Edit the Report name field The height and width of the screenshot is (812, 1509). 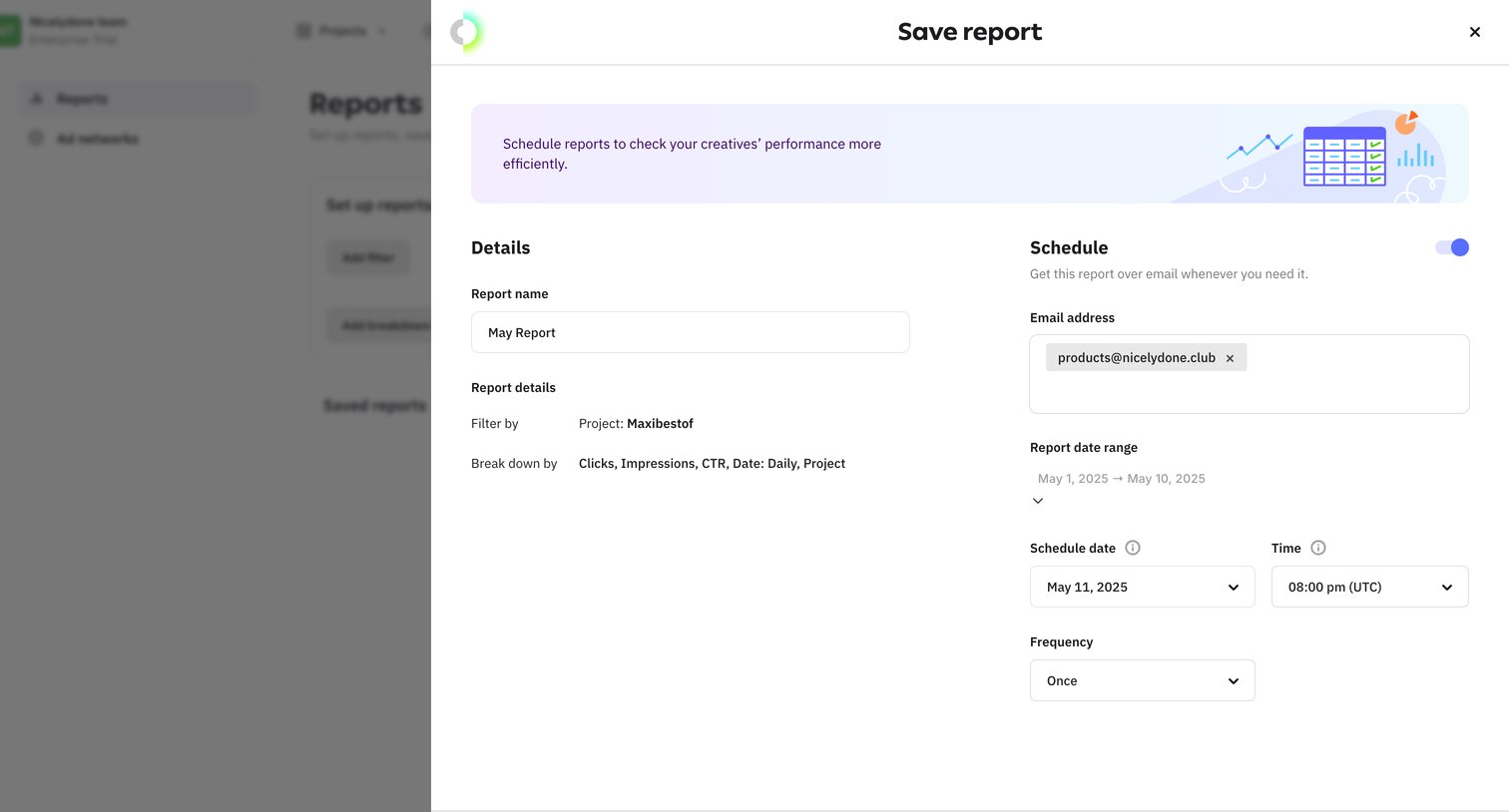(690, 332)
